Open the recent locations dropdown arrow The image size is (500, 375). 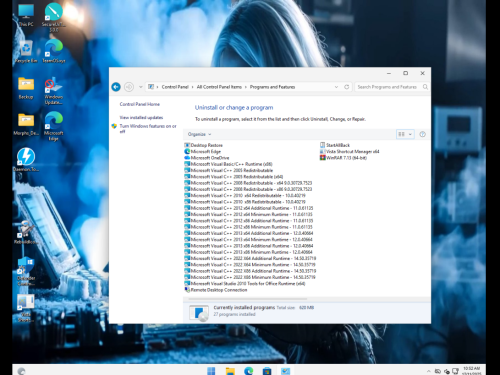pos(140,87)
